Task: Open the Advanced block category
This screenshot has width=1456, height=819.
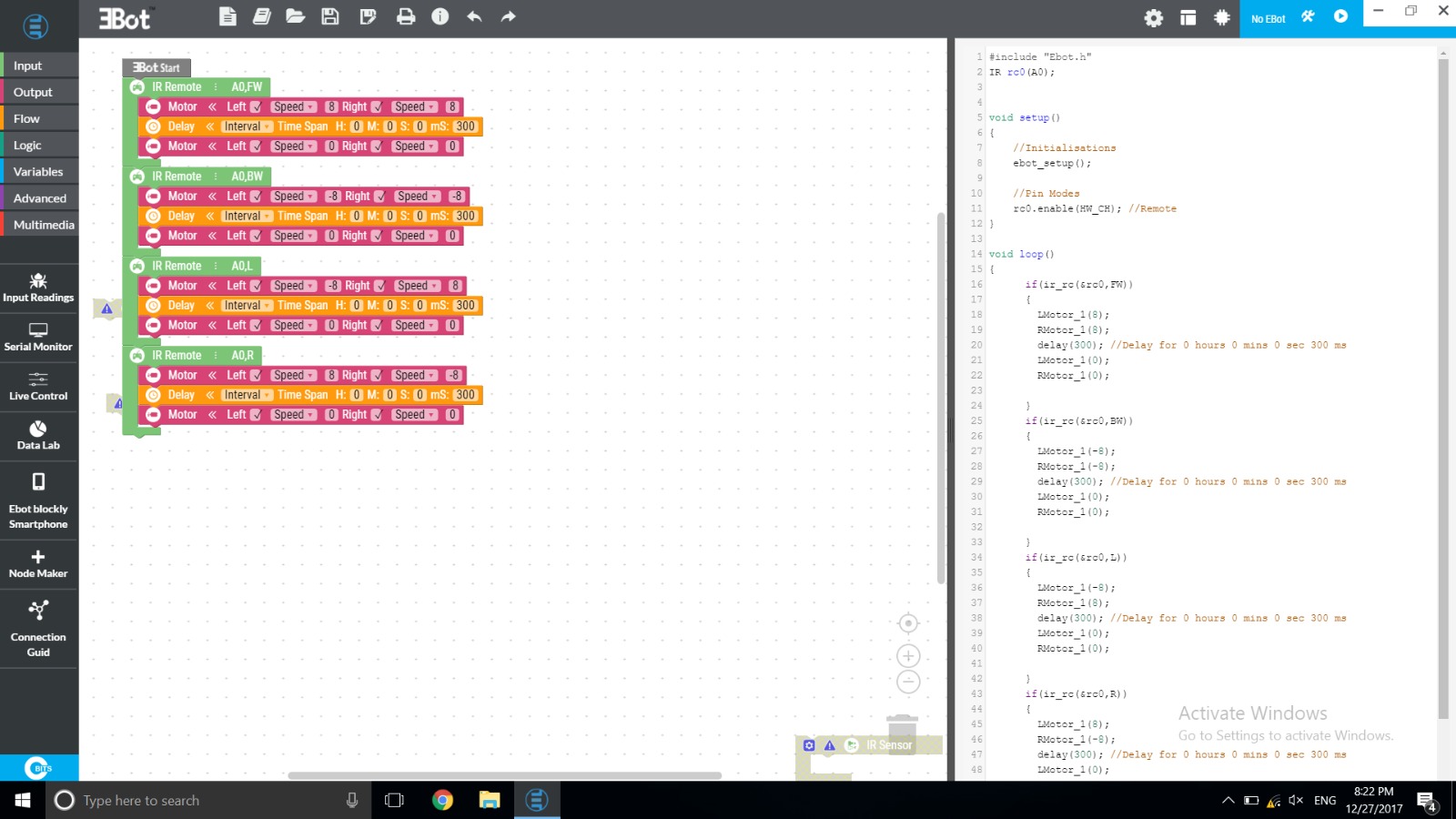Action: (39, 197)
